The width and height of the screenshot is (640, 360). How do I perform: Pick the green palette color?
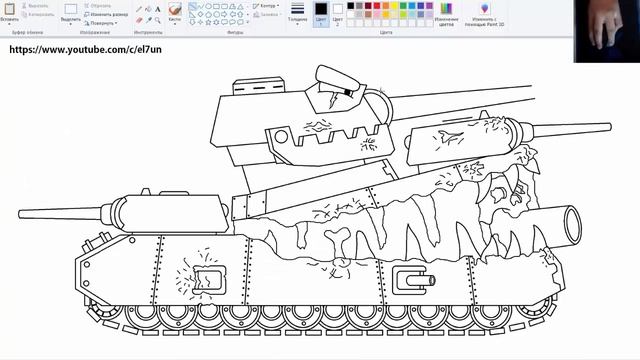coord(403,6)
